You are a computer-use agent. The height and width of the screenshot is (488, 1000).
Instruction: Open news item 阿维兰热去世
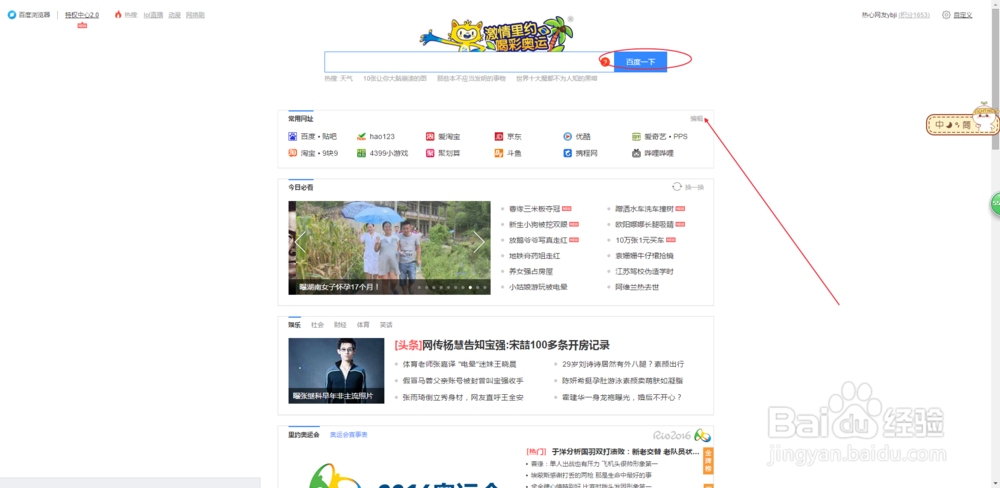[636, 287]
